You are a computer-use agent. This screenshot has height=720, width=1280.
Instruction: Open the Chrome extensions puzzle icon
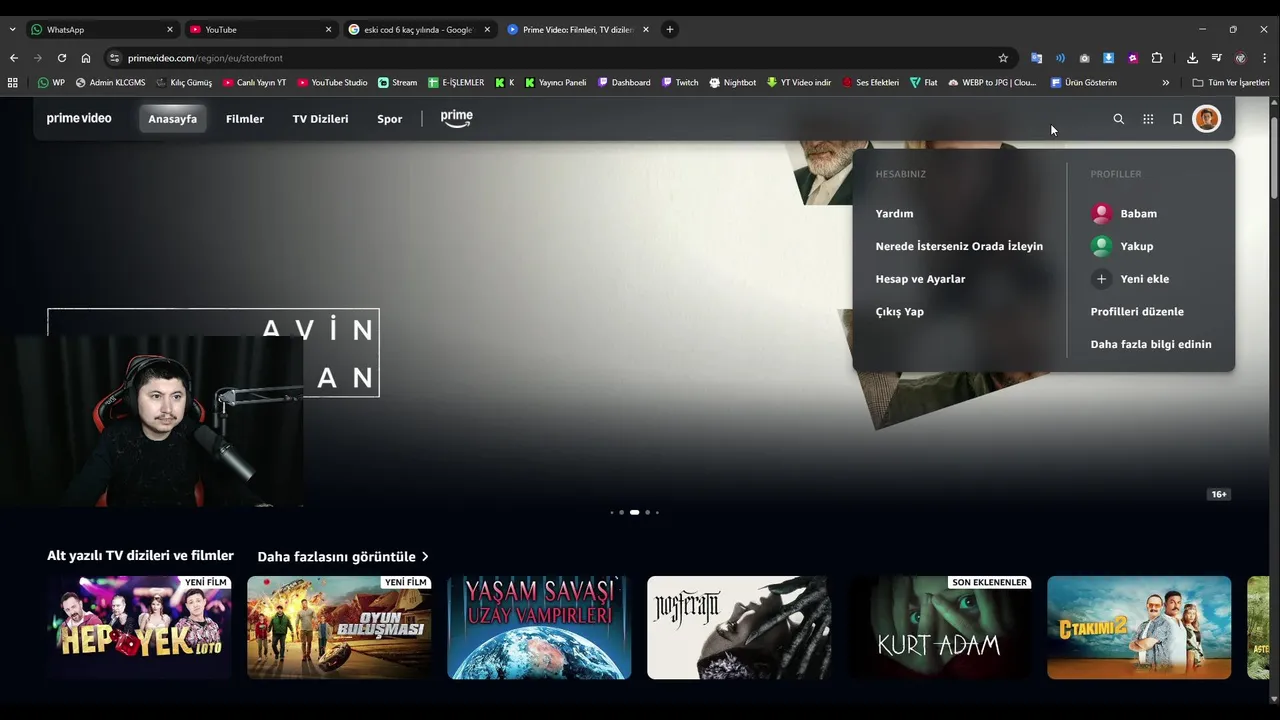(x=1157, y=58)
